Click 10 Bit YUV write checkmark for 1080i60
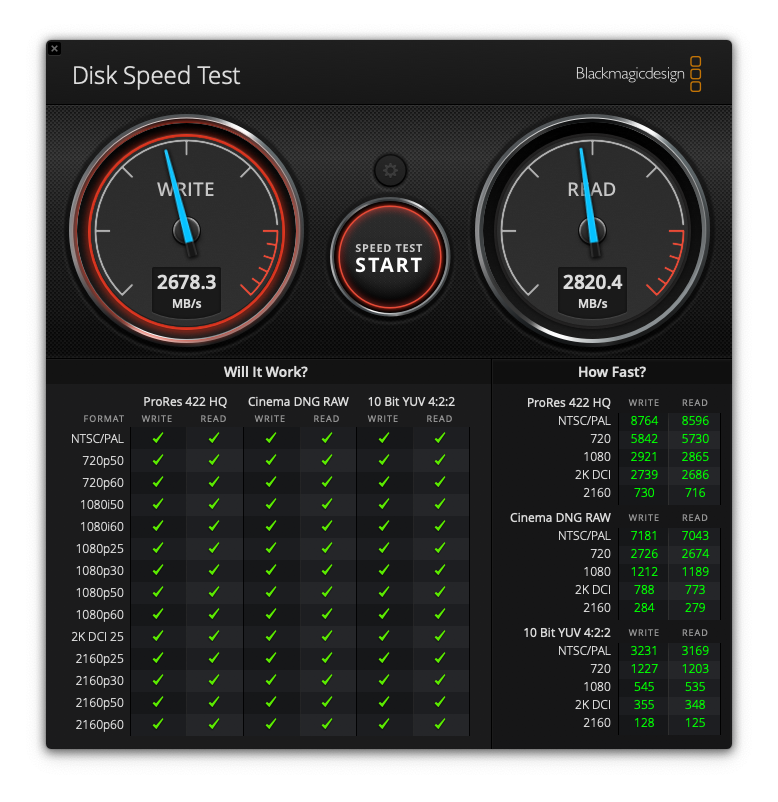 (x=384, y=526)
